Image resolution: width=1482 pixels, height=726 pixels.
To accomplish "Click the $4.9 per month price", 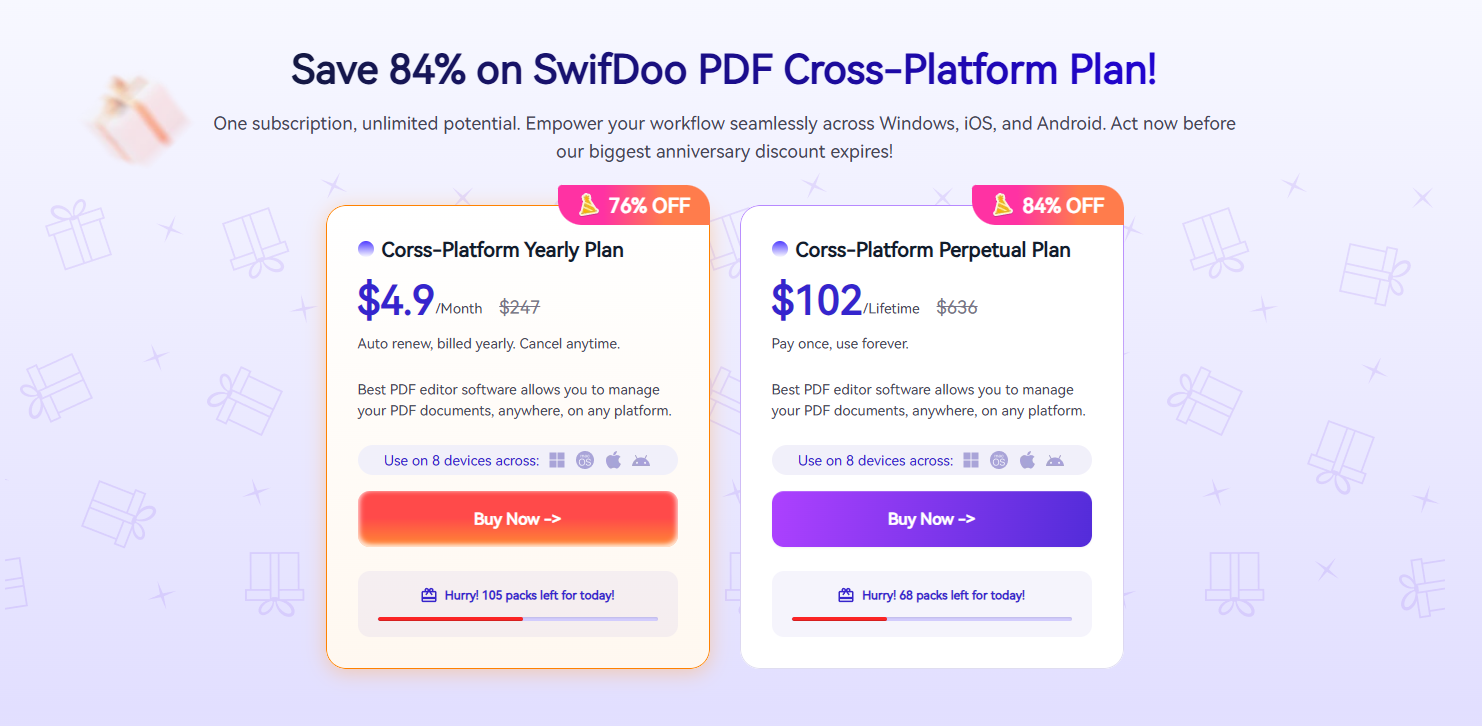I will click(x=420, y=300).
